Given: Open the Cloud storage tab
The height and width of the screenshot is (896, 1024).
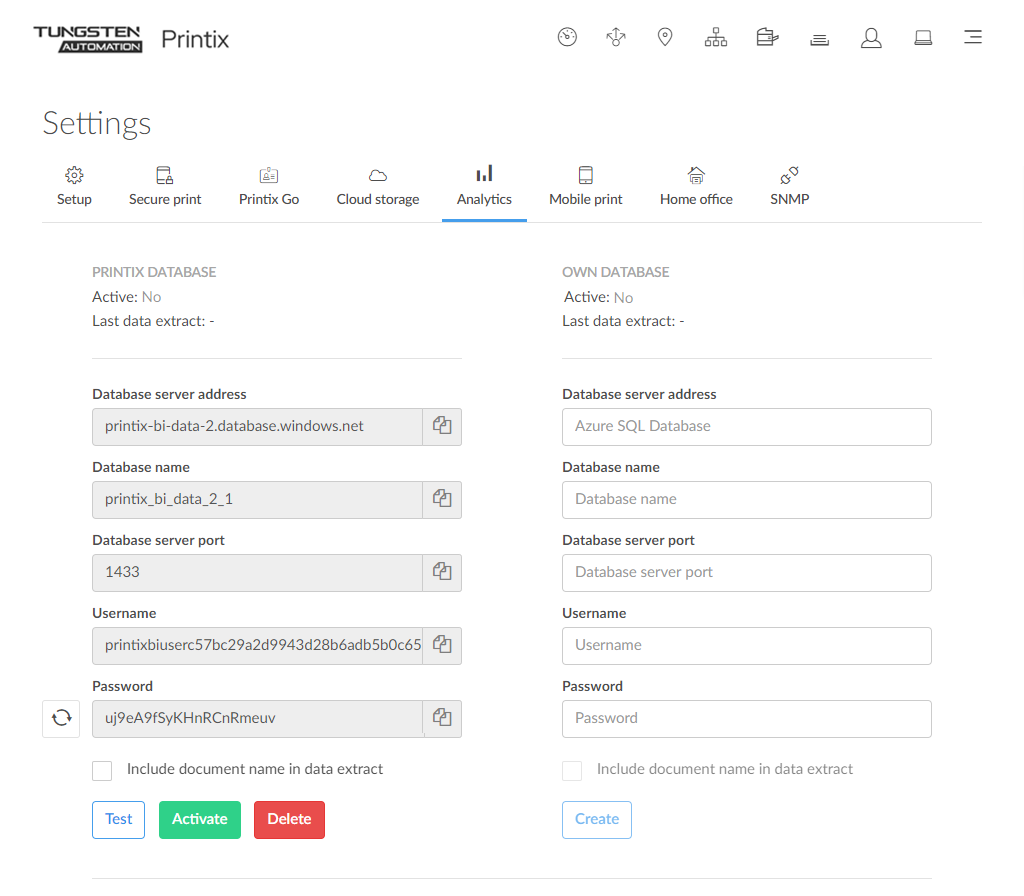Looking at the screenshot, I should point(378,187).
